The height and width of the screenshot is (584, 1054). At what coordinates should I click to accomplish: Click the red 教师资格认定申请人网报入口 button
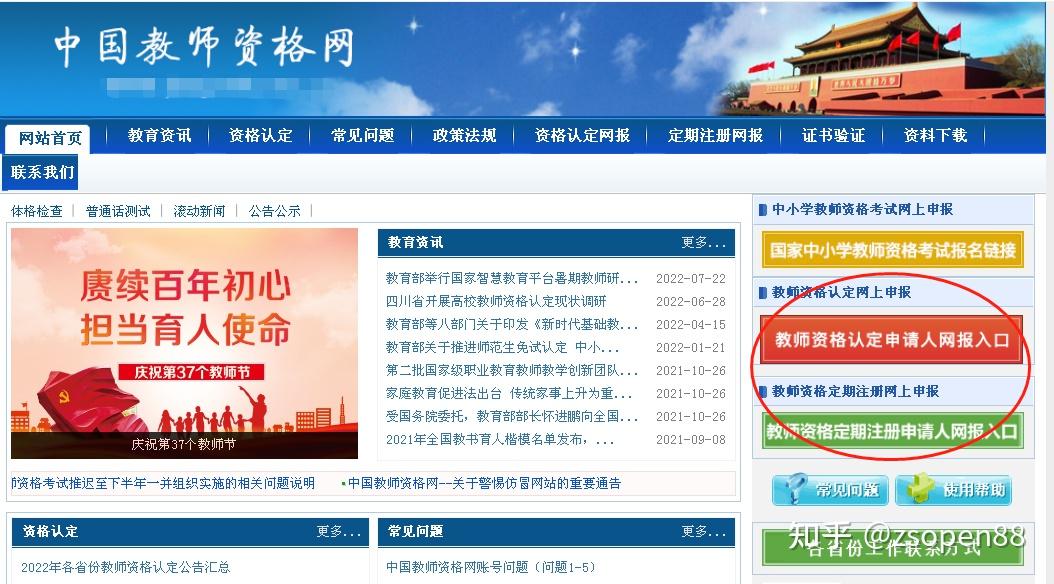[x=891, y=339]
